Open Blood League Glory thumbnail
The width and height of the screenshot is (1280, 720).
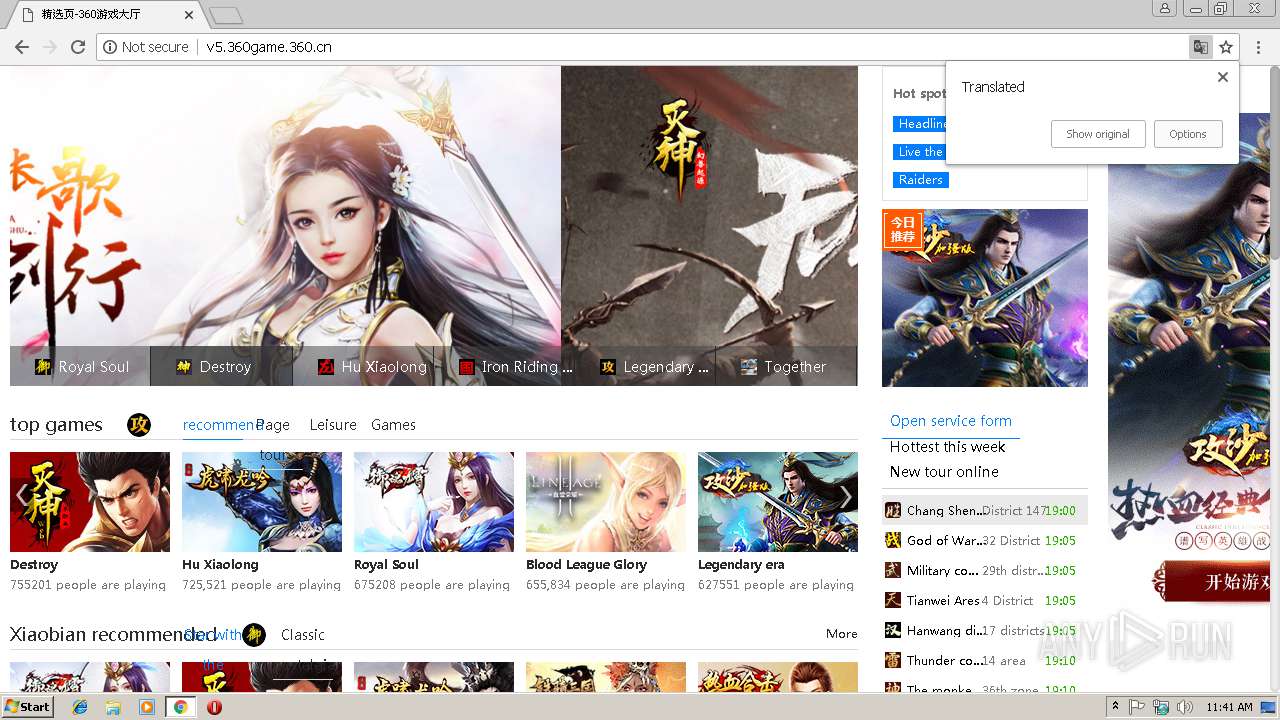[x=606, y=502]
